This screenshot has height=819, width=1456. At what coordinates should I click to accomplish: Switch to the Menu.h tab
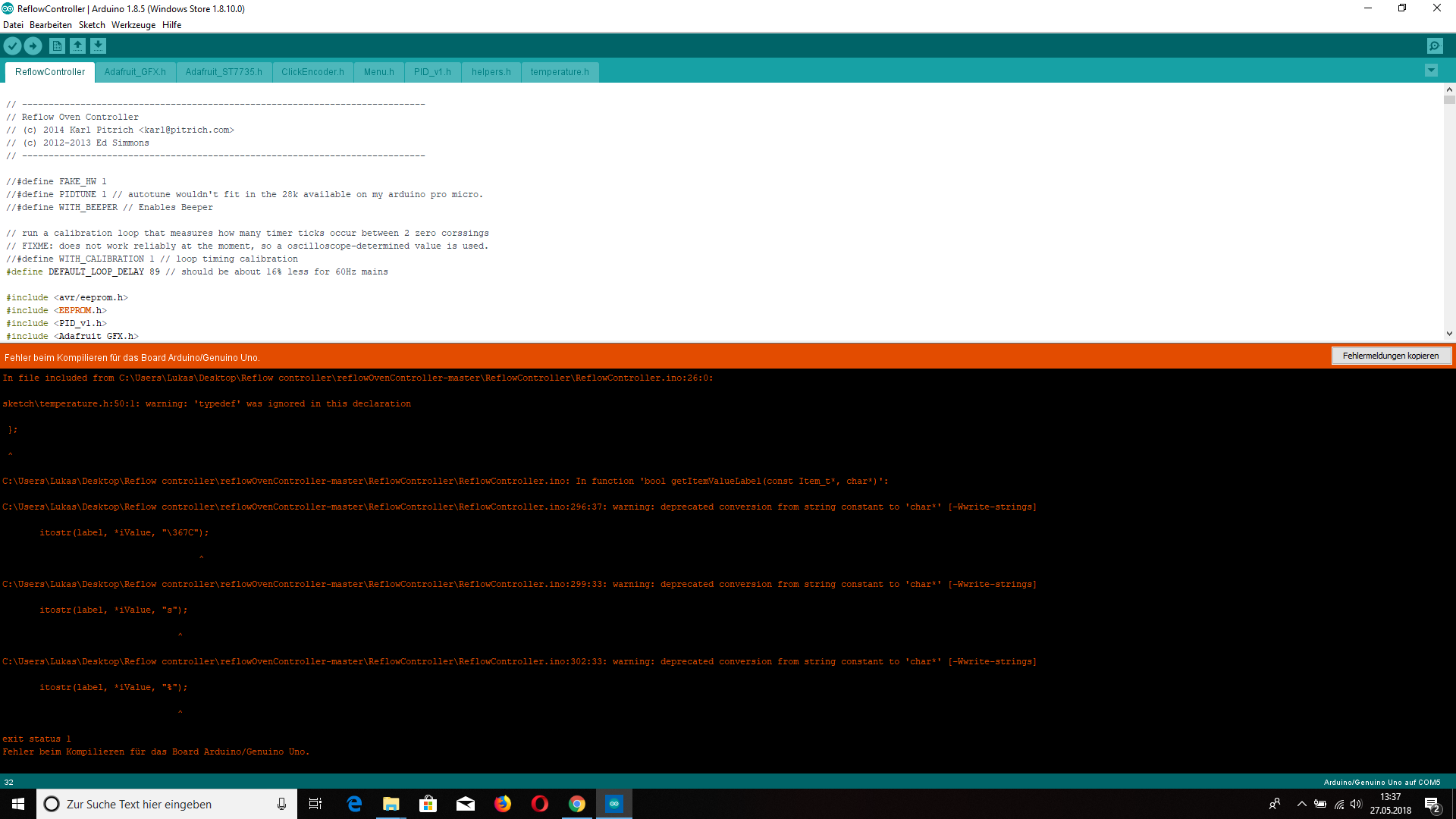[x=378, y=72]
